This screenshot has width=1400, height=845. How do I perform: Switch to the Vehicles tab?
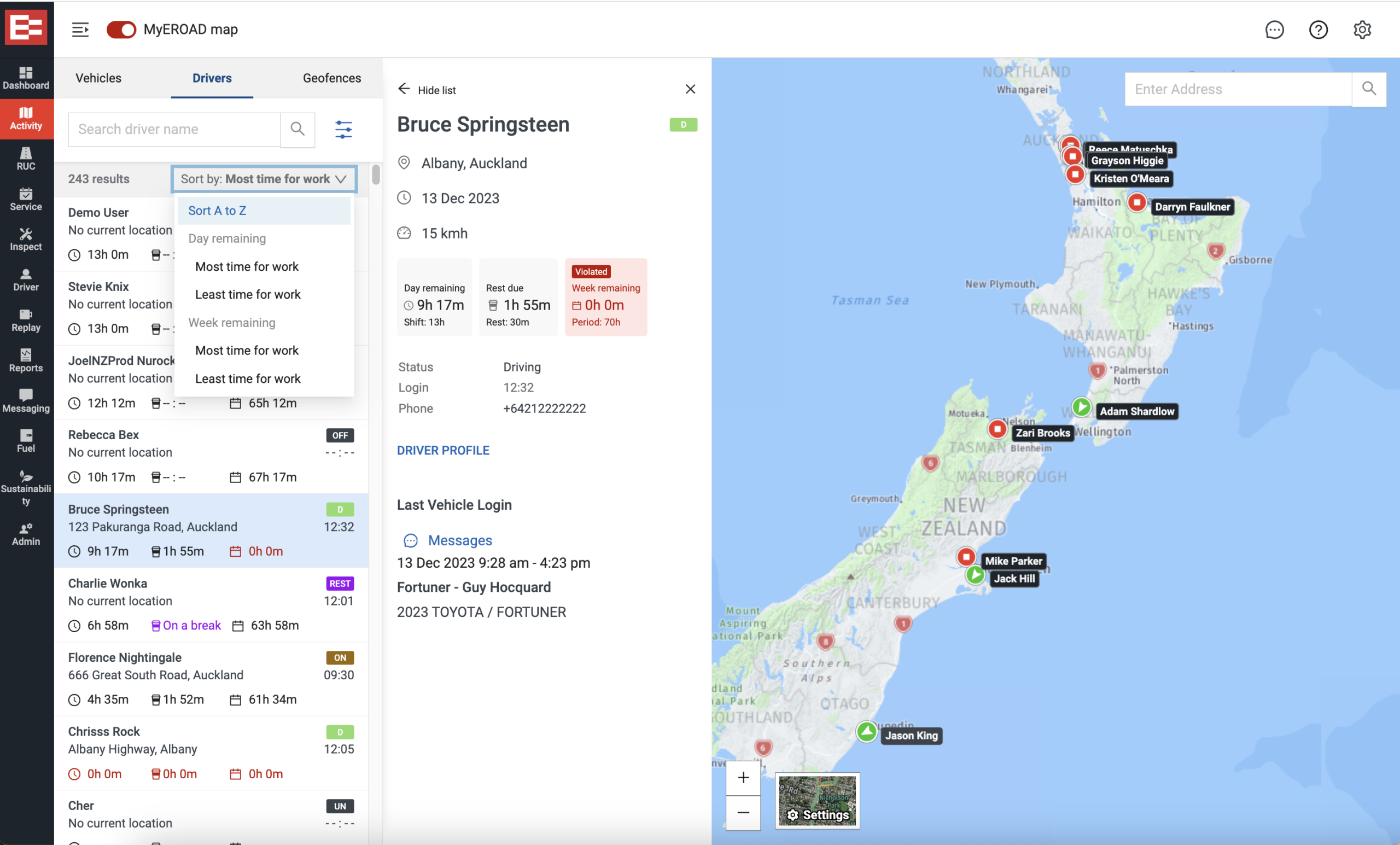98,78
